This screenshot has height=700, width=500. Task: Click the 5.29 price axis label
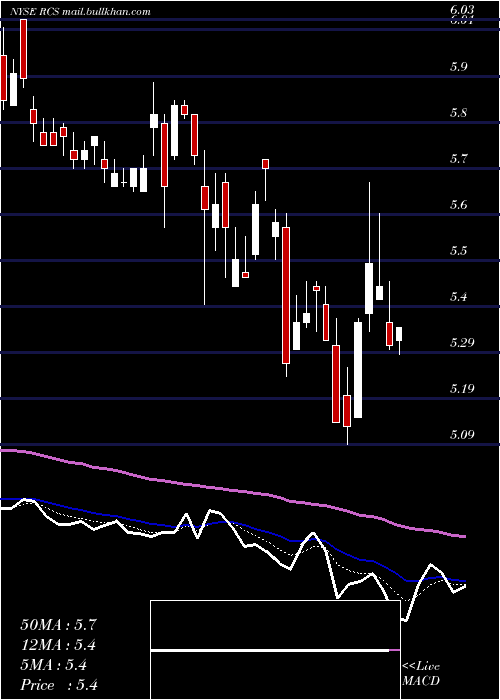(462, 342)
